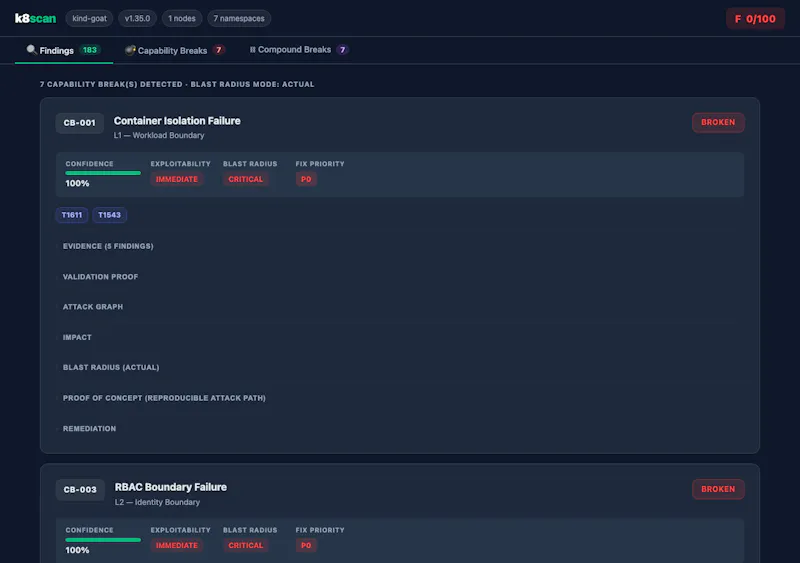
Task: Click the kind-goat cluster chip
Action: [x=89, y=18]
